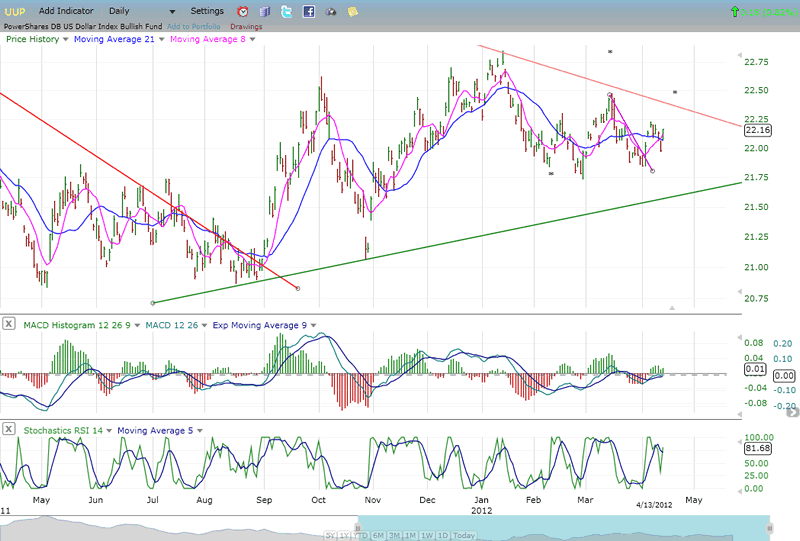The height and width of the screenshot is (541, 800).
Task: Open the Settings menu
Action: [207, 11]
